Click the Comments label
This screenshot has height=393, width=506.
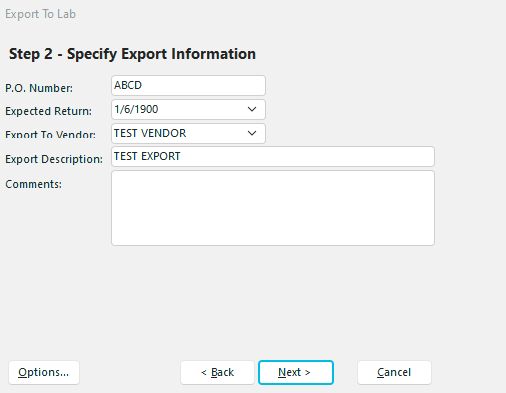coord(33,184)
